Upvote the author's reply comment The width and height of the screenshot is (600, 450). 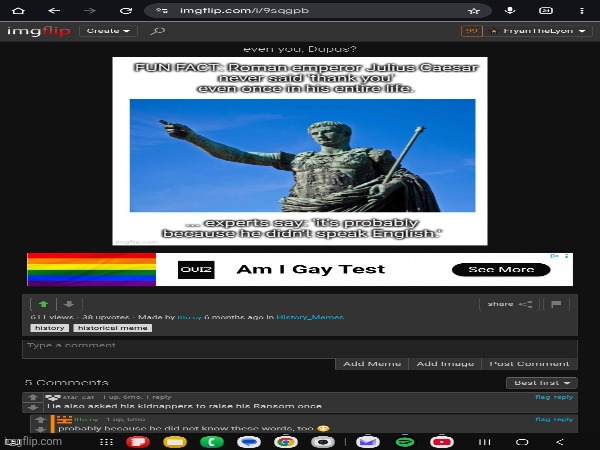[41, 419]
